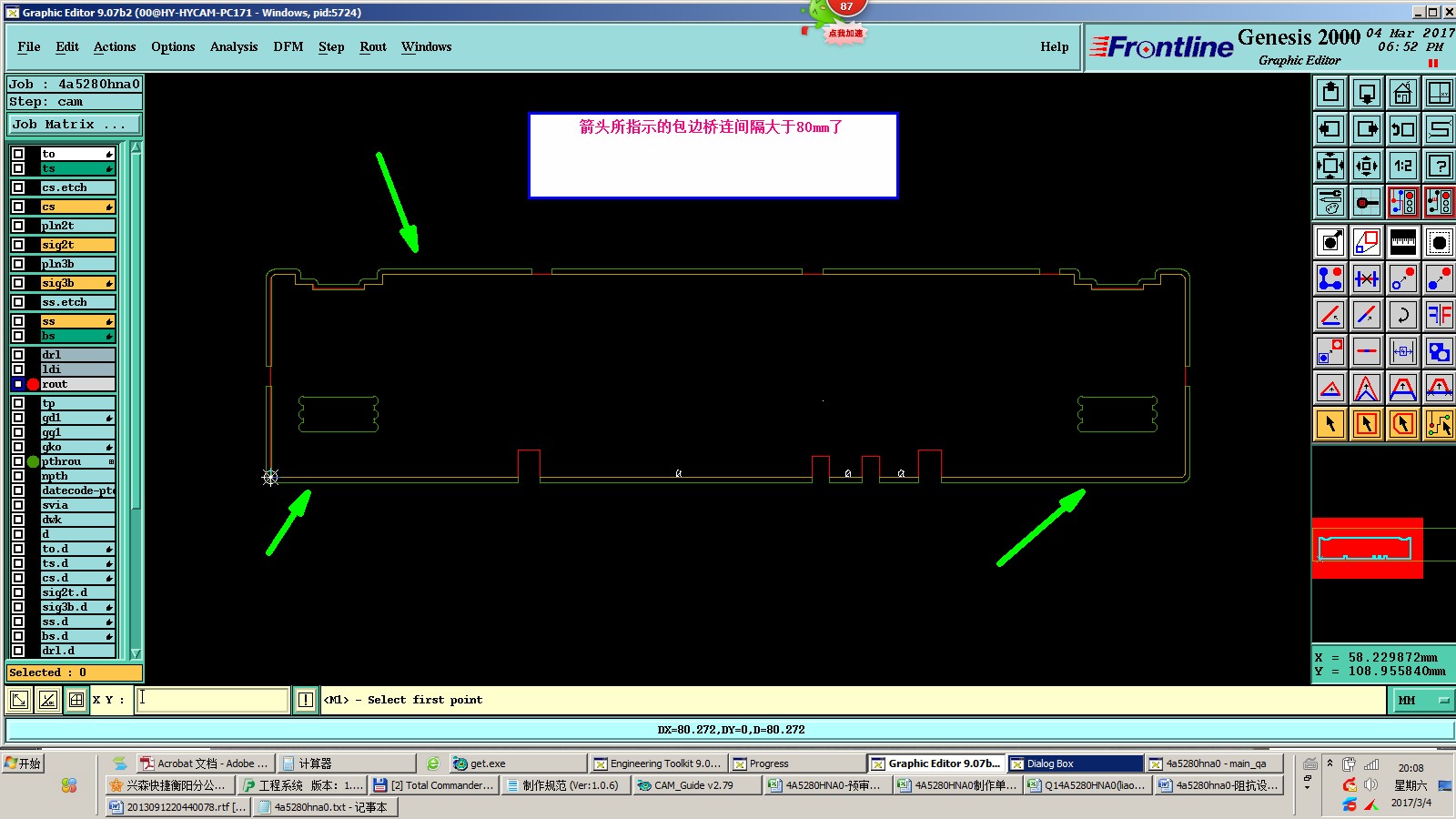The height and width of the screenshot is (819, 1456).
Task: Click the rotate arrow tool icon
Action: [x=1403, y=315]
